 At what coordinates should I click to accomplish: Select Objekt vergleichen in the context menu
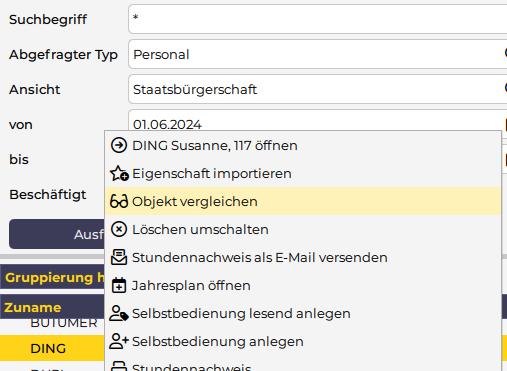click(303, 201)
